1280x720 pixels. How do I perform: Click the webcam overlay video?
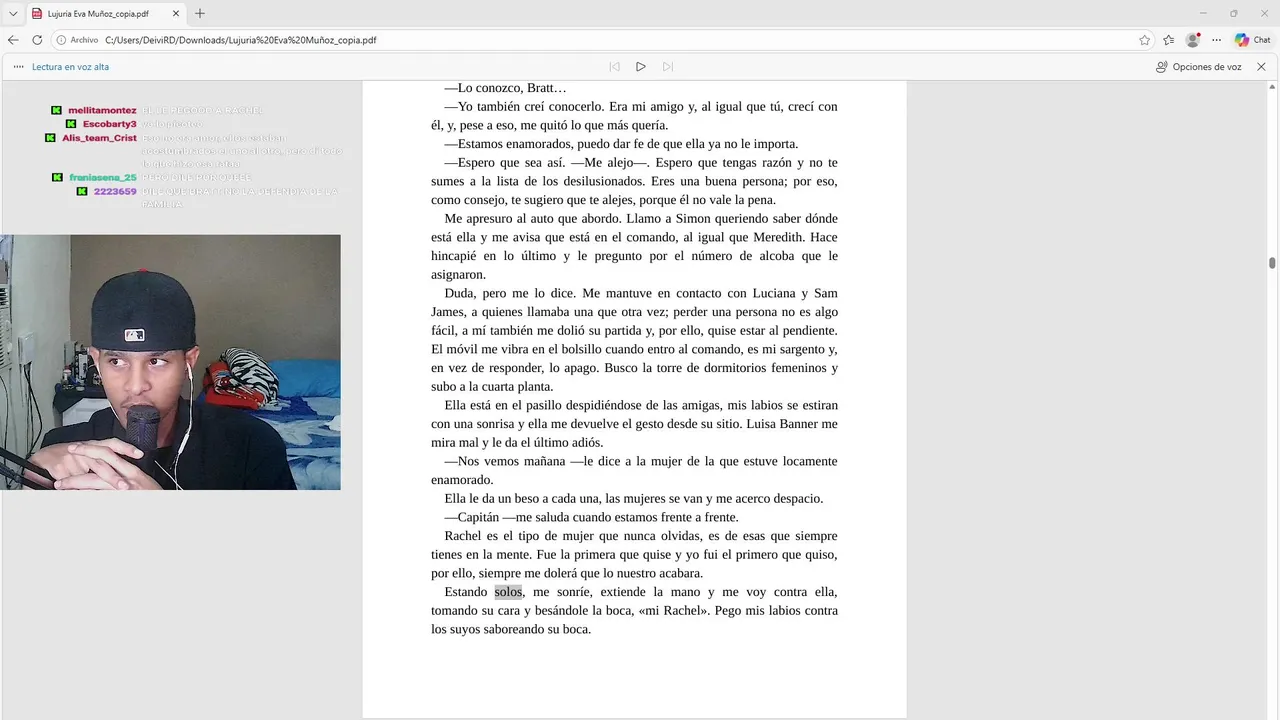click(x=170, y=362)
